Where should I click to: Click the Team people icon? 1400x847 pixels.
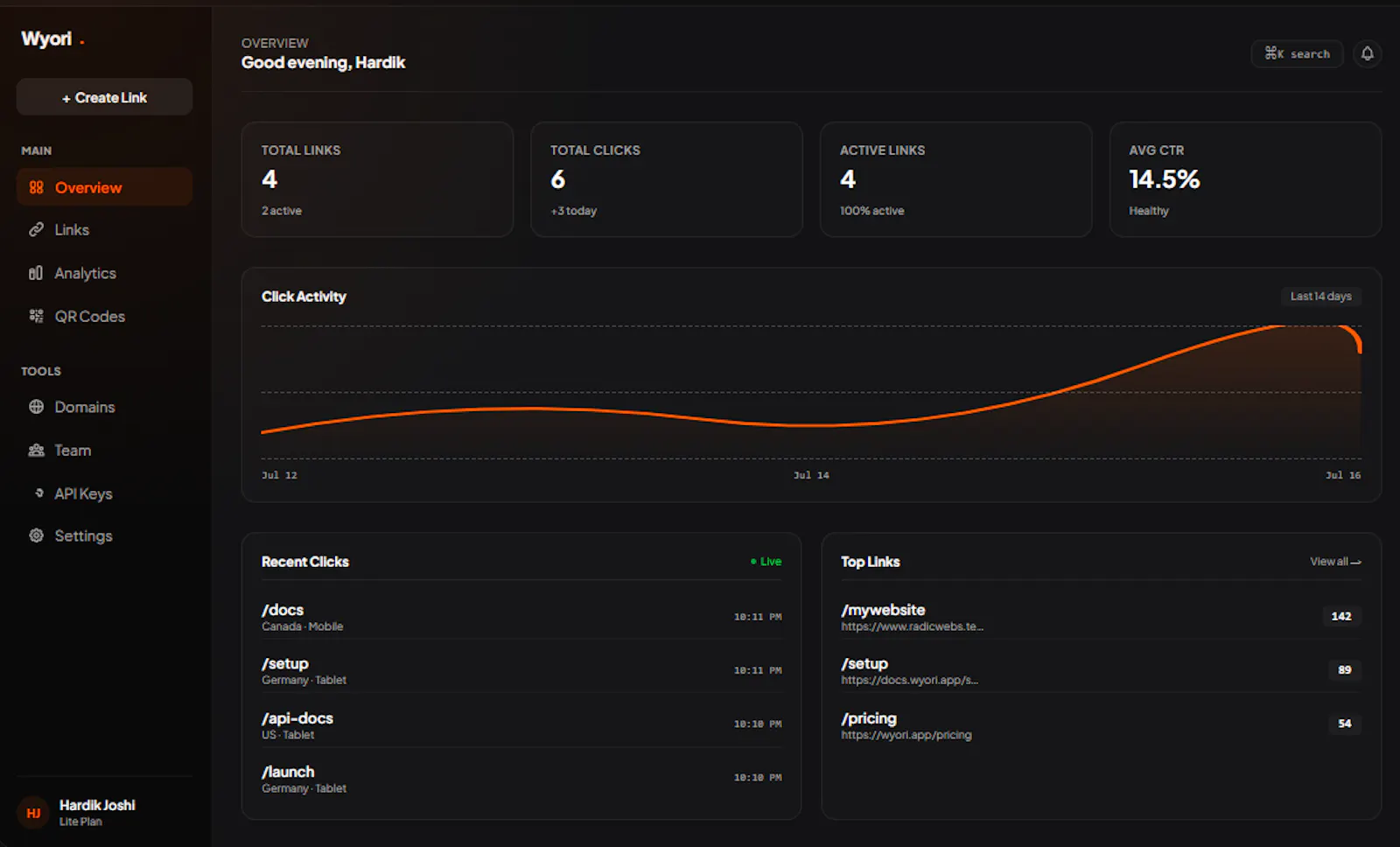click(x=36, y=450)
